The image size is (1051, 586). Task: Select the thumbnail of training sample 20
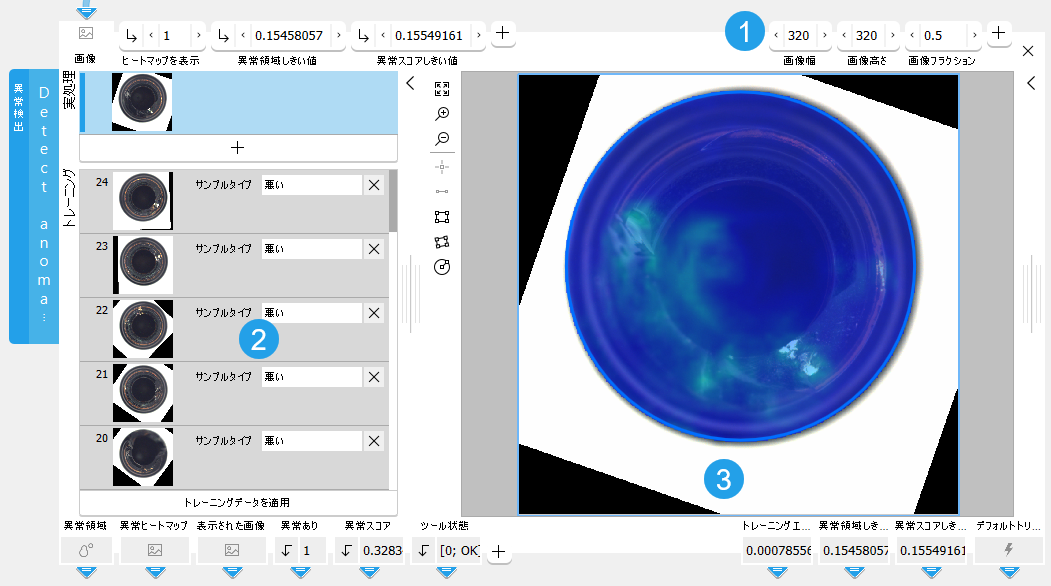142,456
